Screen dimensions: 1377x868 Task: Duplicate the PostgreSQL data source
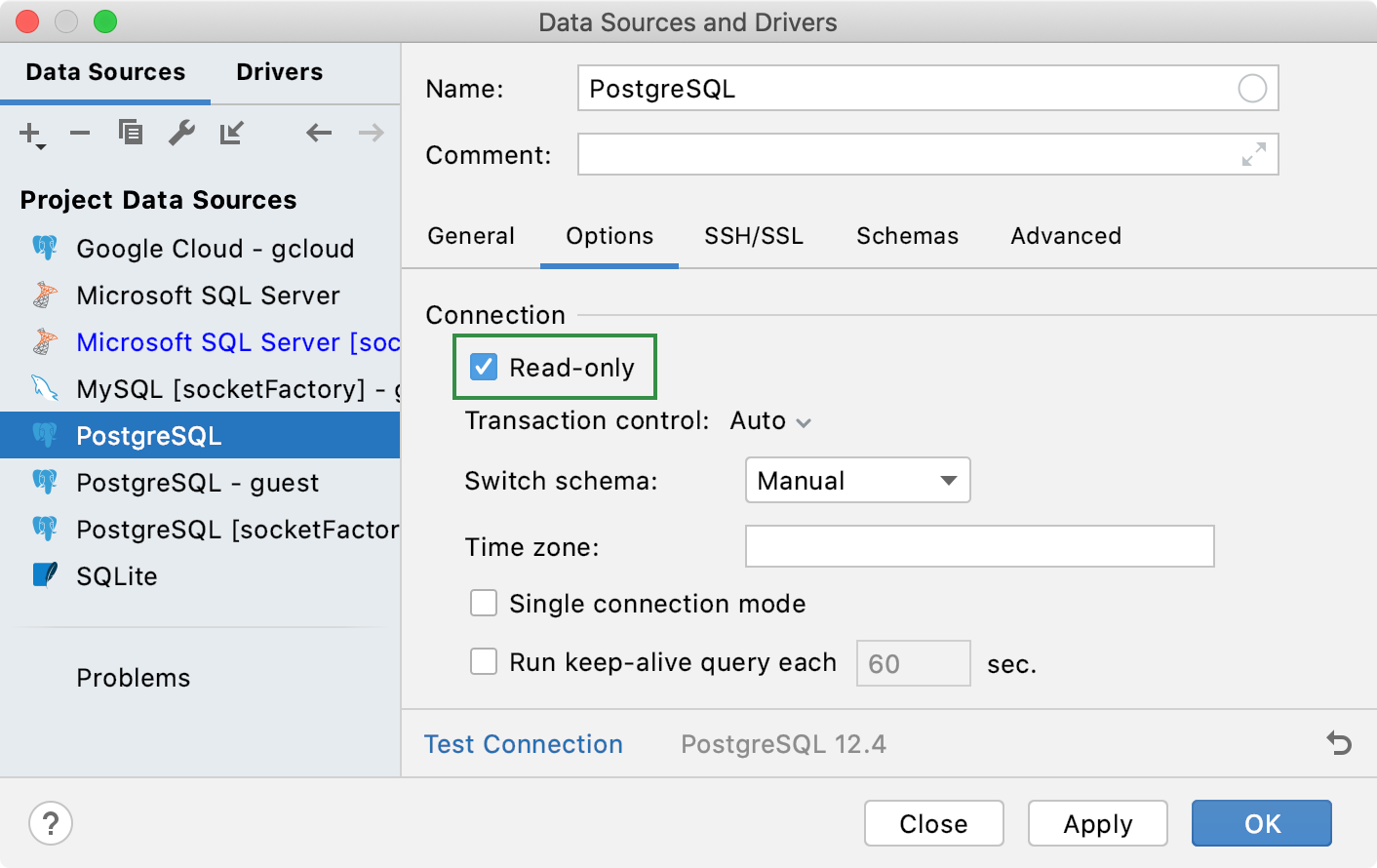point(131,133)
